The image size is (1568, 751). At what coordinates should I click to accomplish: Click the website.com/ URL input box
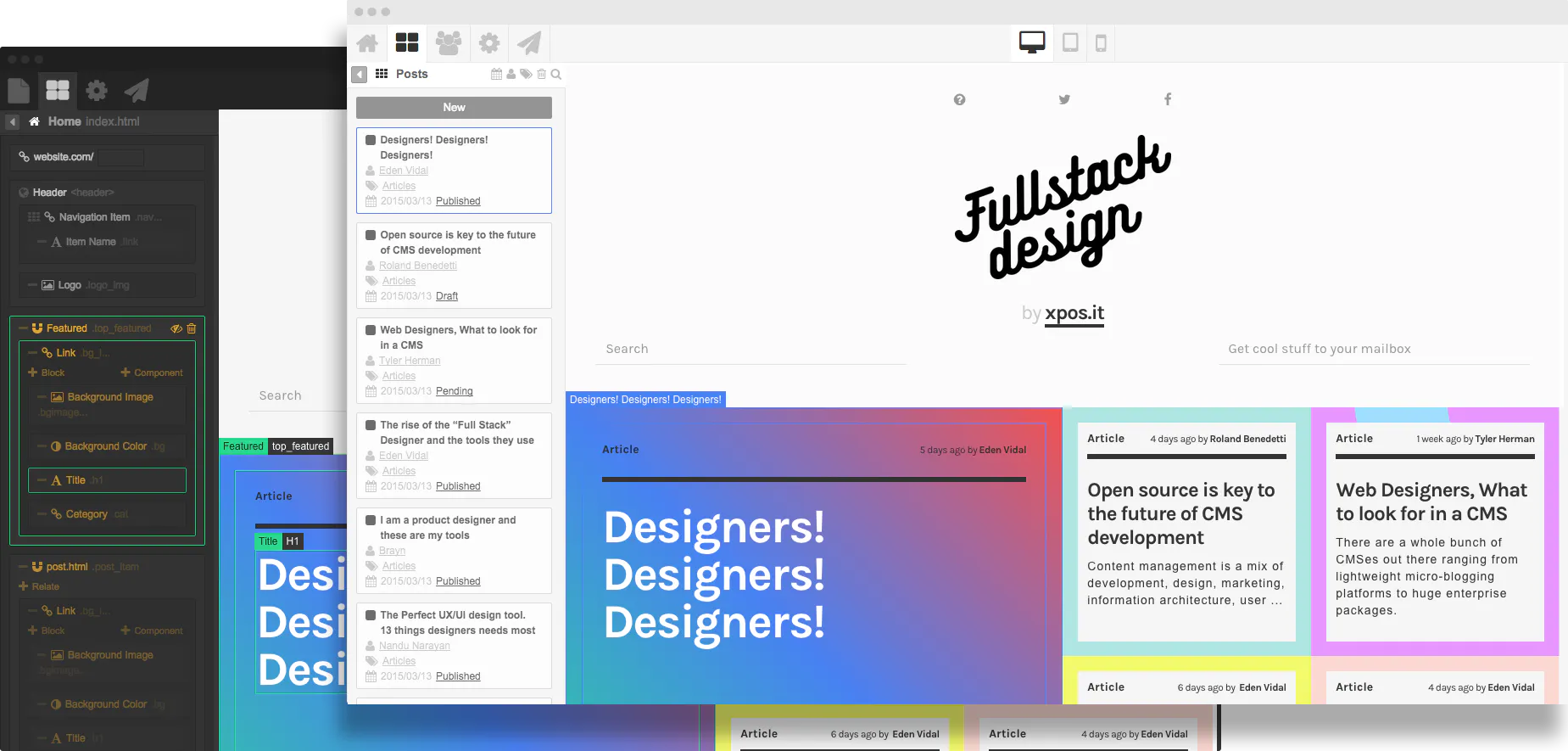coord(120,158)
